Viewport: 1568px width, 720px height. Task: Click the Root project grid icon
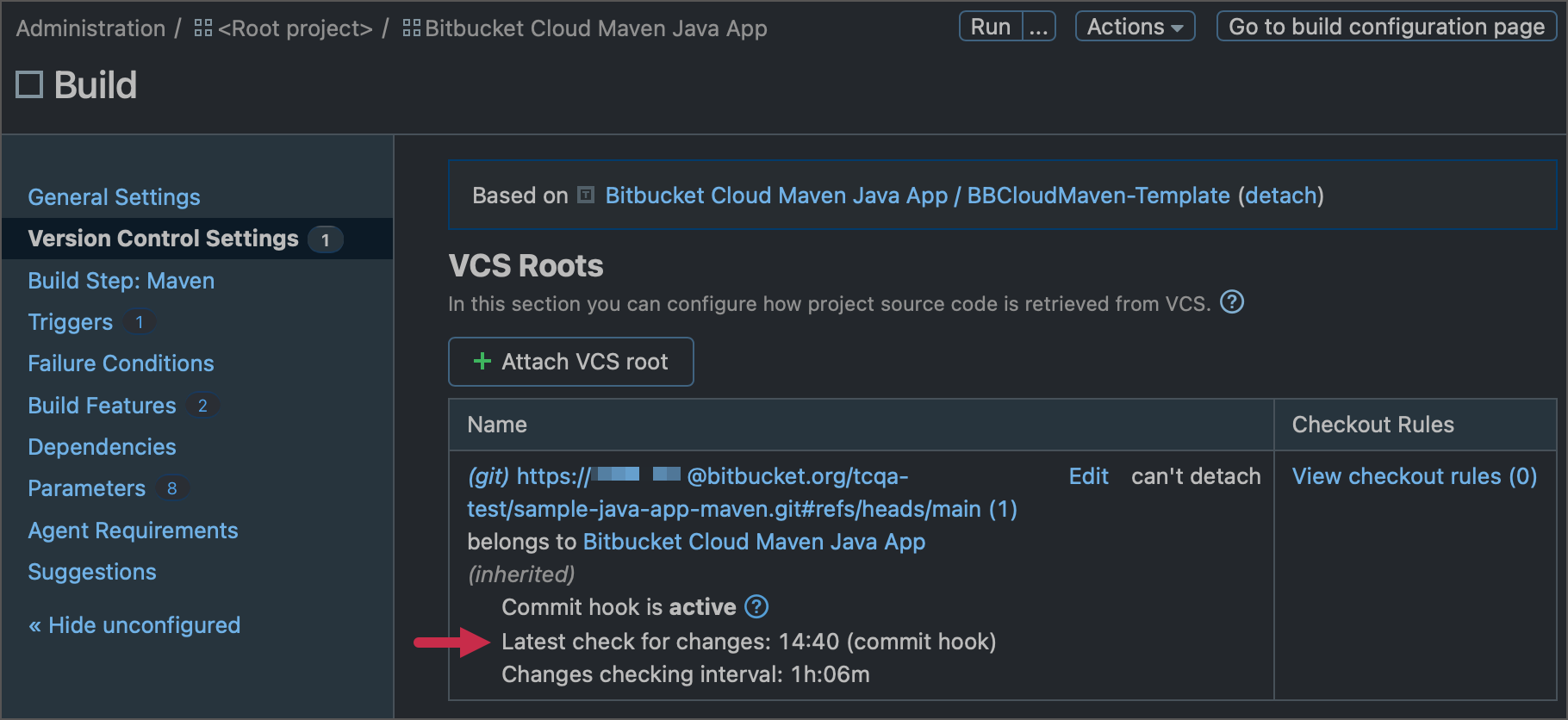[x=203, y=28]
